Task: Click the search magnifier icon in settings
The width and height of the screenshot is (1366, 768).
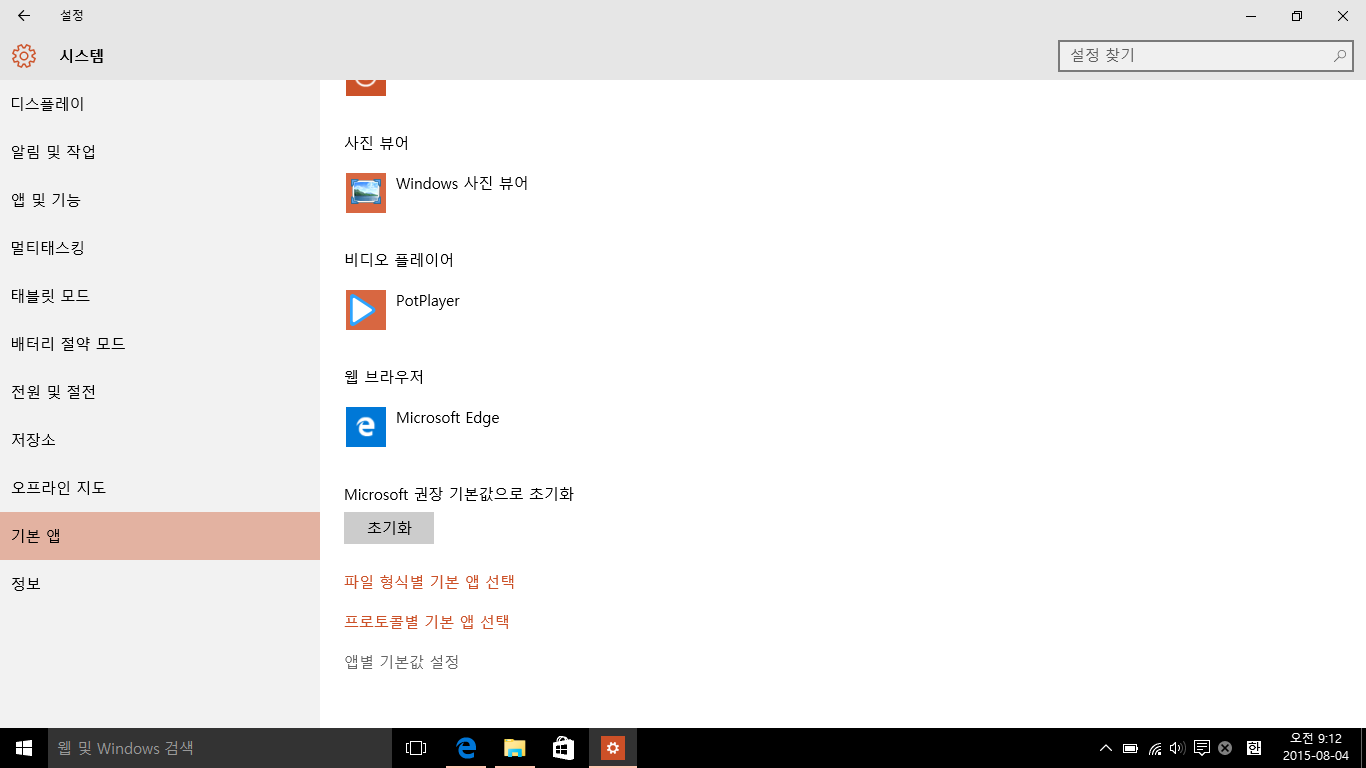Action: 1339,56
